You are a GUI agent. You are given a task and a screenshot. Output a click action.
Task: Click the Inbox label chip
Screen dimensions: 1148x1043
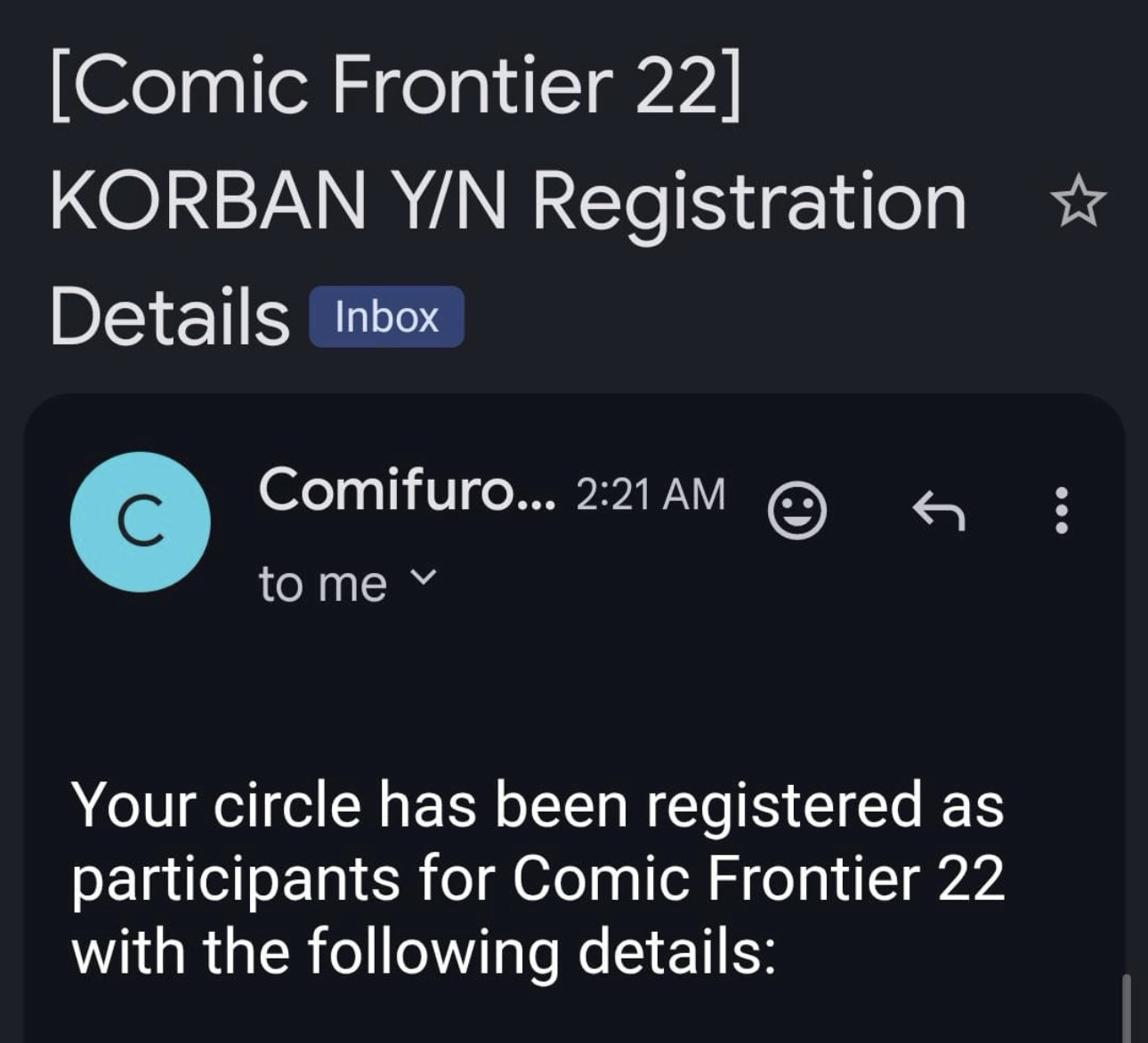pyautogui.click(x=386, y=317)
